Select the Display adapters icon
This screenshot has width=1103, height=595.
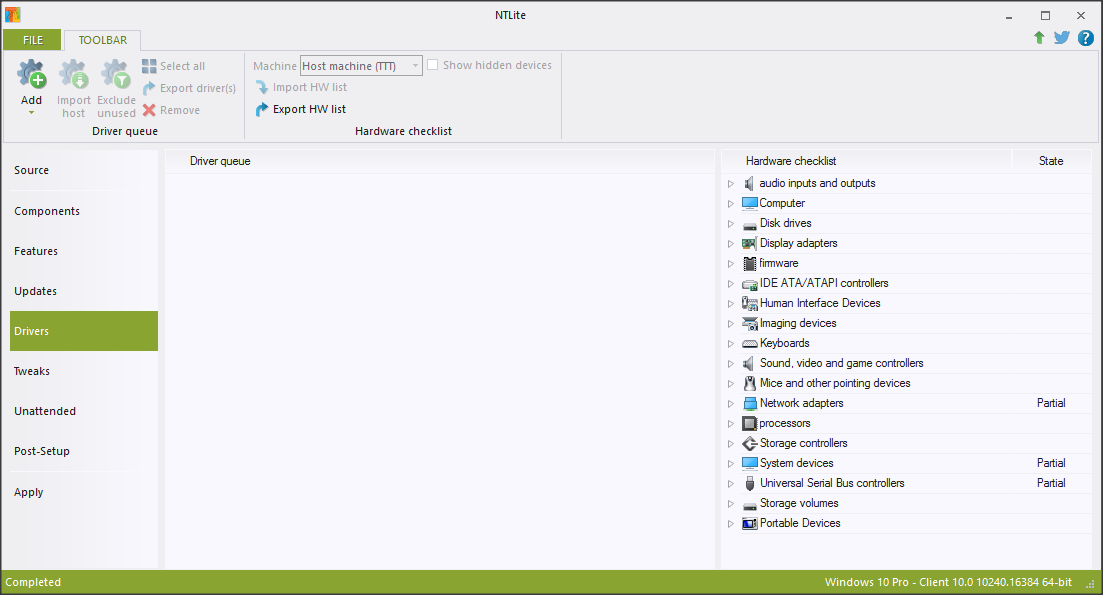coord(750,243)
